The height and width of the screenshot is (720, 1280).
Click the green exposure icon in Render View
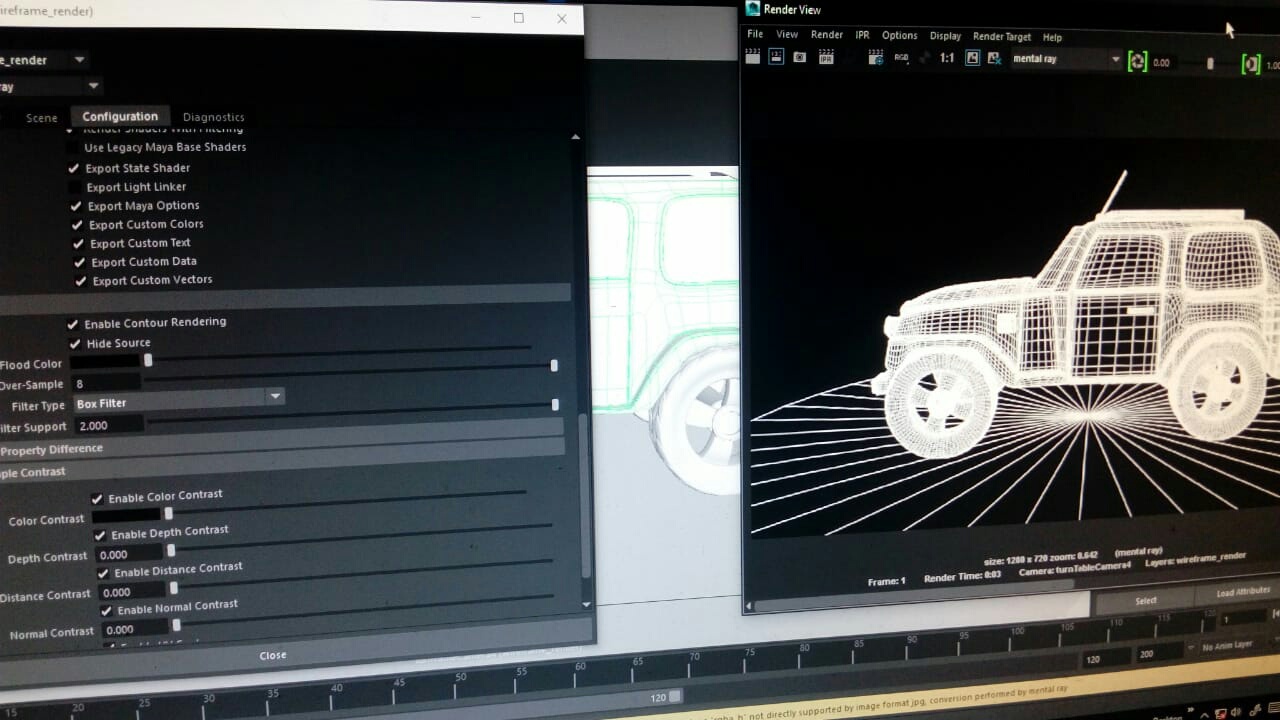pyautogui.click(x=1137, y=62)
